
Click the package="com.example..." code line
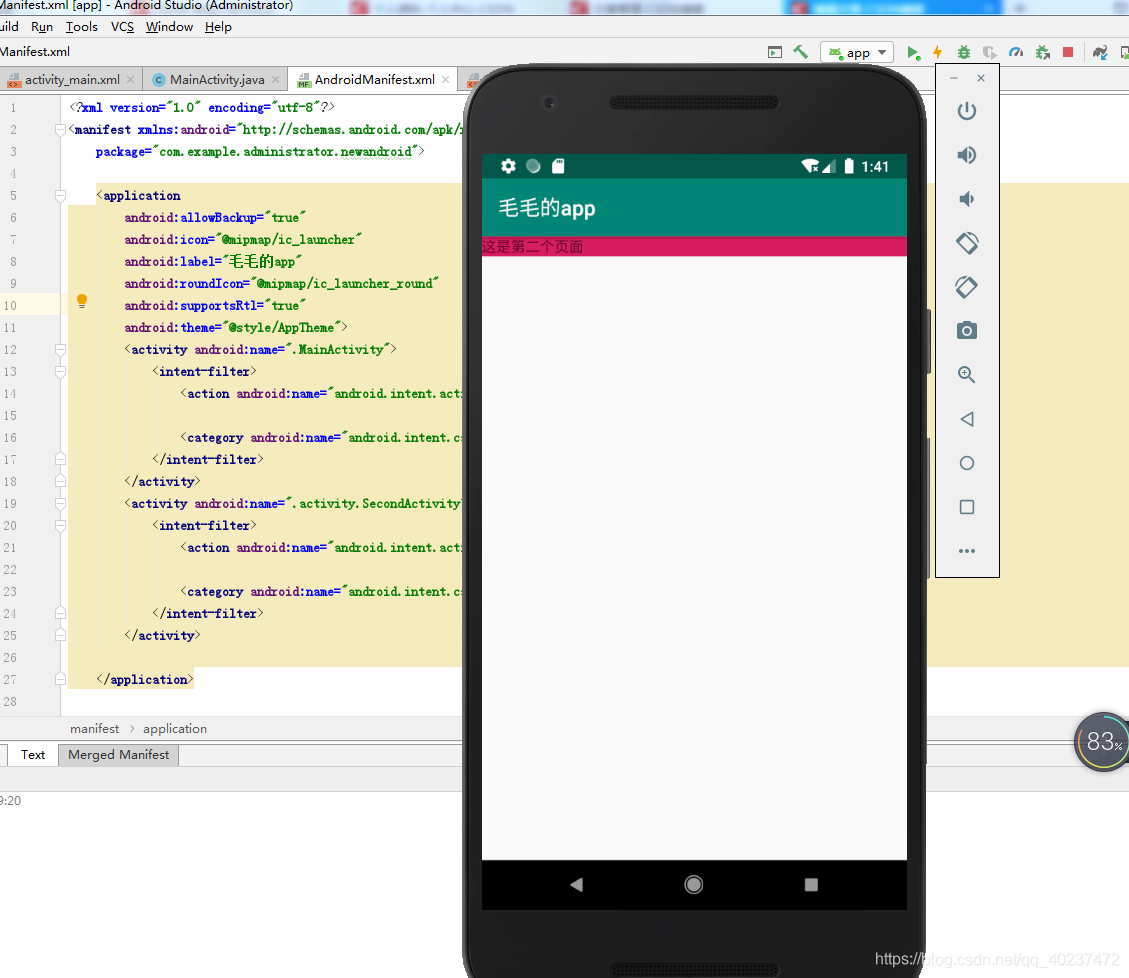tap(260, 152)
